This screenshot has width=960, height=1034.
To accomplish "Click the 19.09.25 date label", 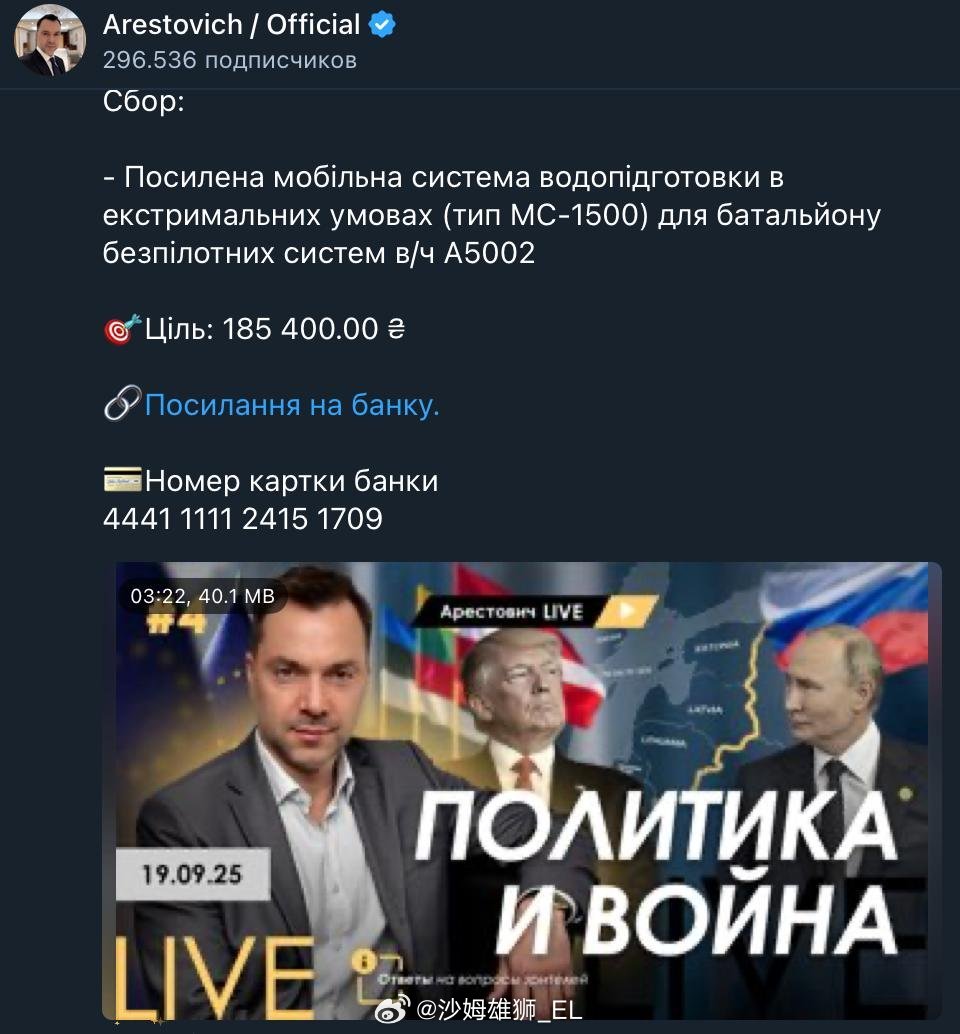I will (193, 874).
